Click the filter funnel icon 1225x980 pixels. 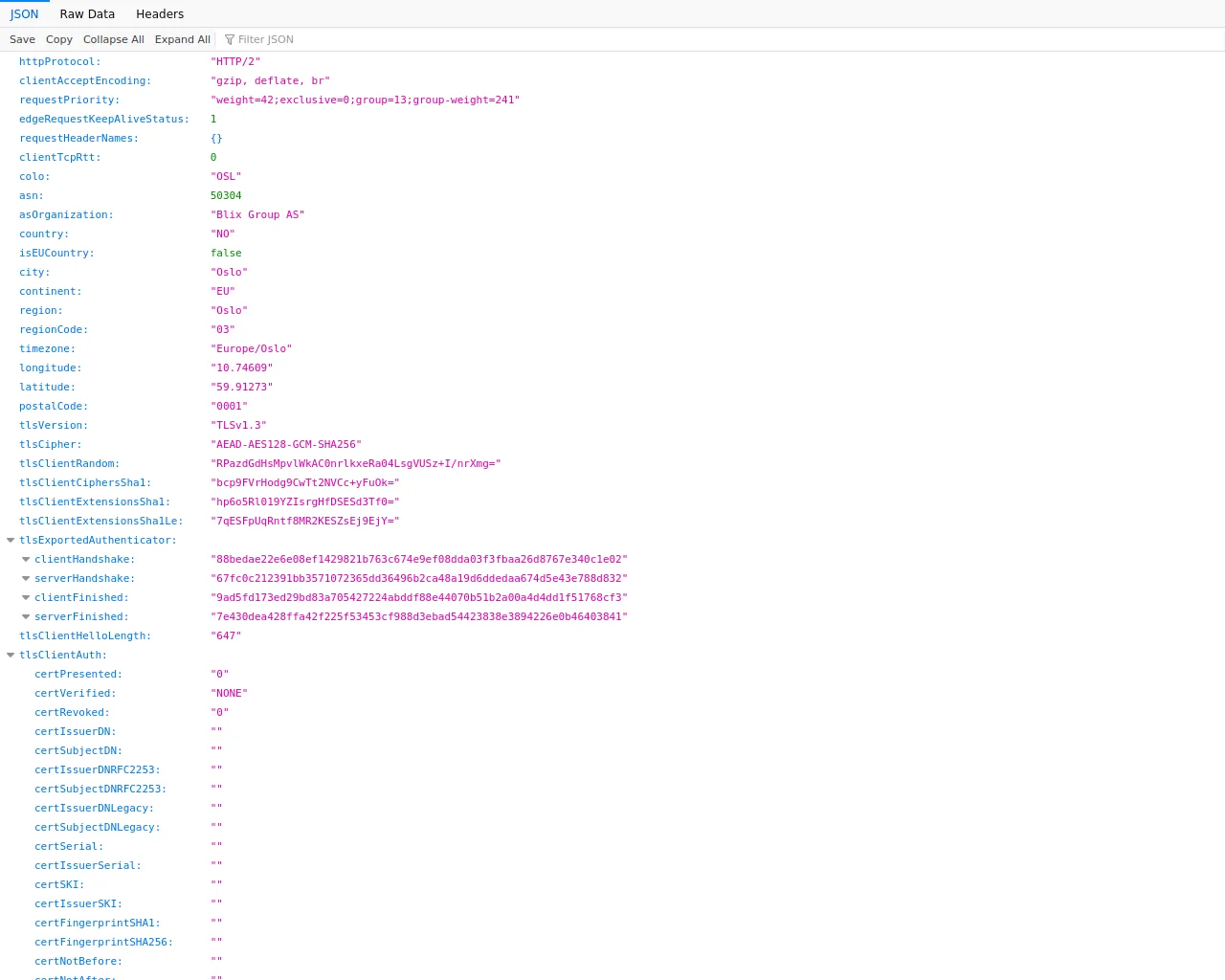click(230, 39)
